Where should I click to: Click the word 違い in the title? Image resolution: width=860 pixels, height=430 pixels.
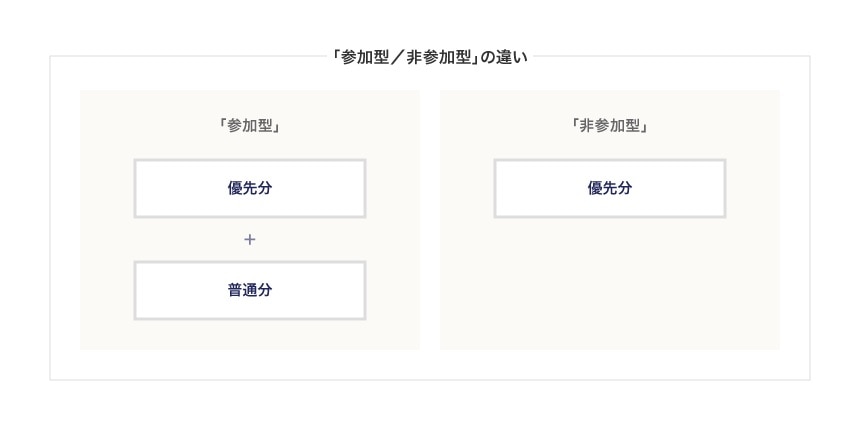tap(511, 57)
